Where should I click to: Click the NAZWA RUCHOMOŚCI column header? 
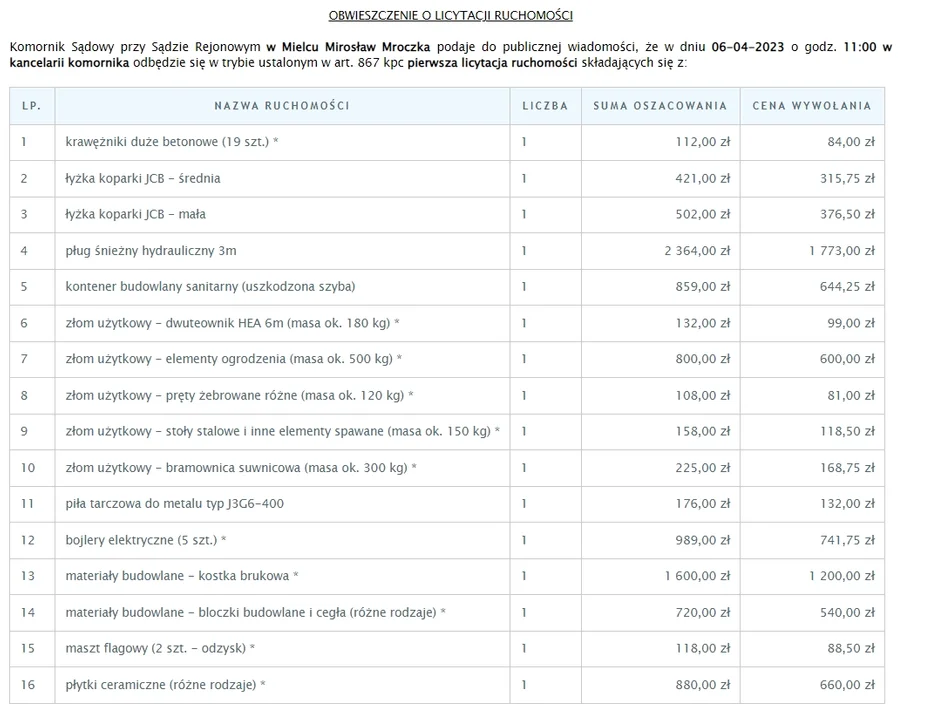(282, 106)
